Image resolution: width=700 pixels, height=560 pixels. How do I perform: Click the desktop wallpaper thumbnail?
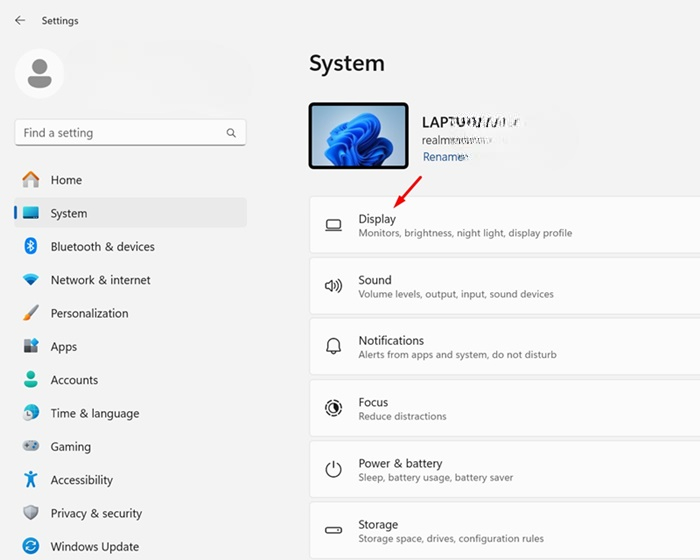(x=358, y=136)
